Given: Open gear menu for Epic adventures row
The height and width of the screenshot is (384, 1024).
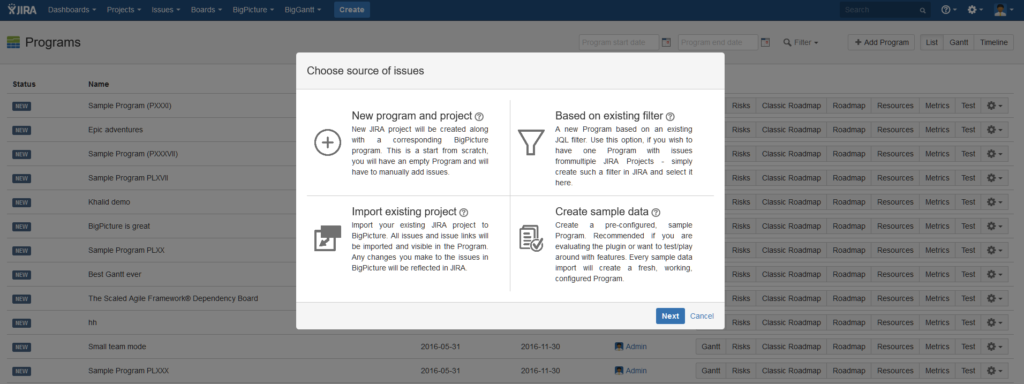Looking at the screenshot, I should tap(994, 129).
